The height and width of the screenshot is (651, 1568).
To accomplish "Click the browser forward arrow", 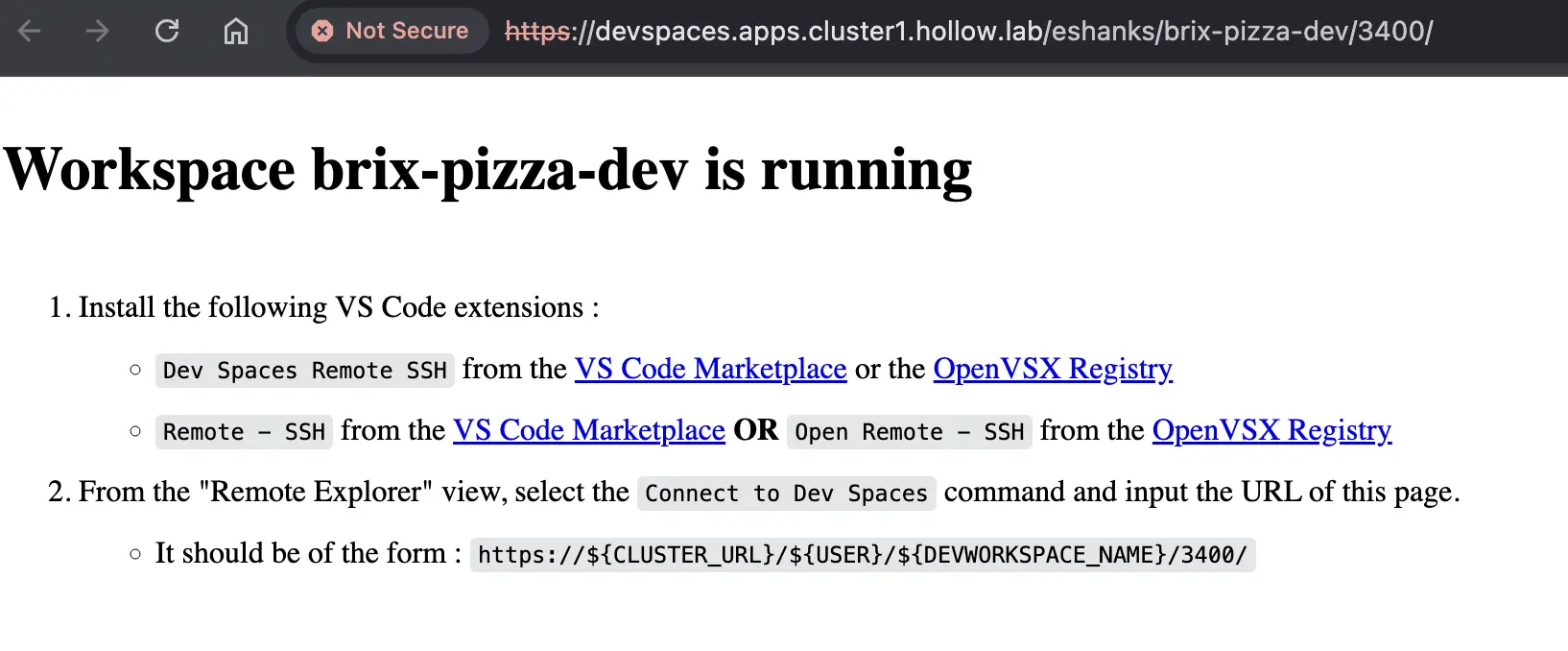I will point(97,31).
